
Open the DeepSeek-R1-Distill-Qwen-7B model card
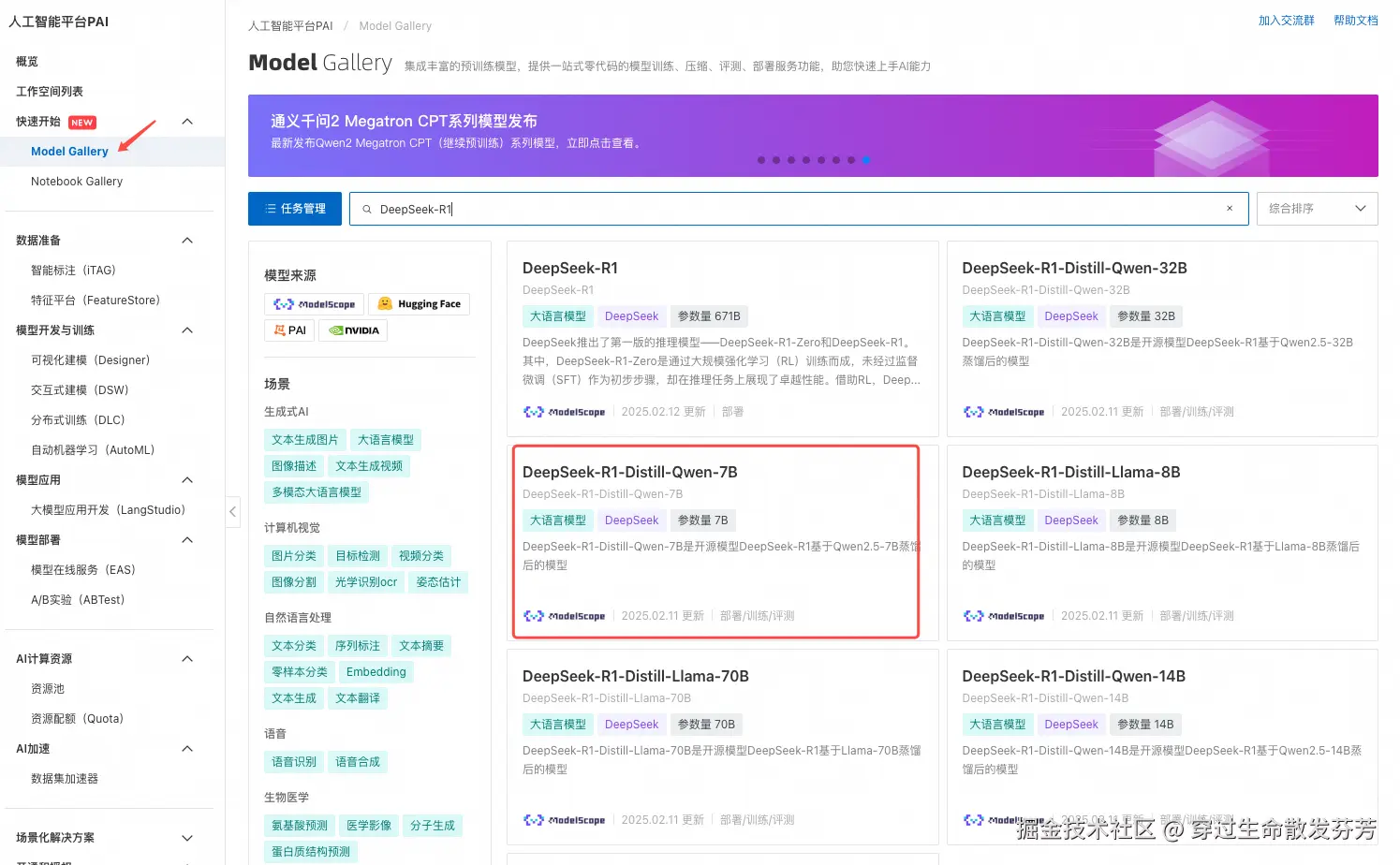coord(722,543)
